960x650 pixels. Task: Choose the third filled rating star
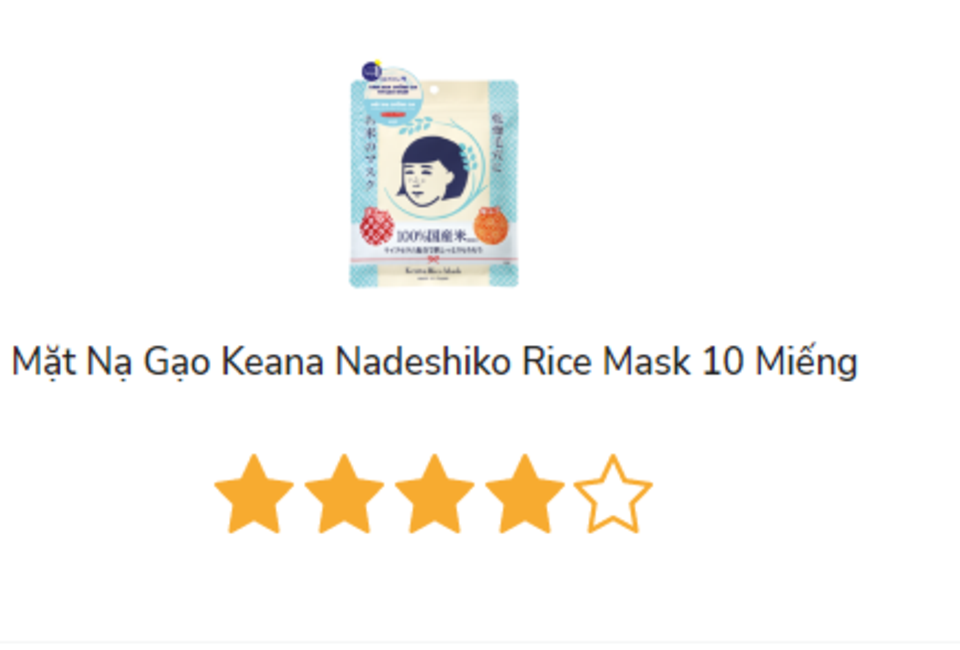[x=435, y=494]
